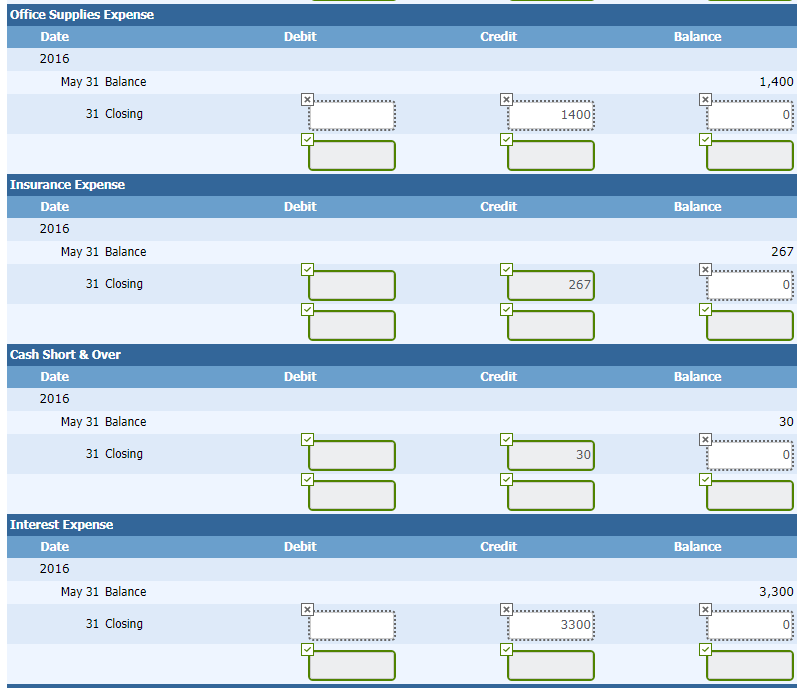Select the Insurance Expense ledger title
Screen dimensions: 799x688
click(67, 184)
